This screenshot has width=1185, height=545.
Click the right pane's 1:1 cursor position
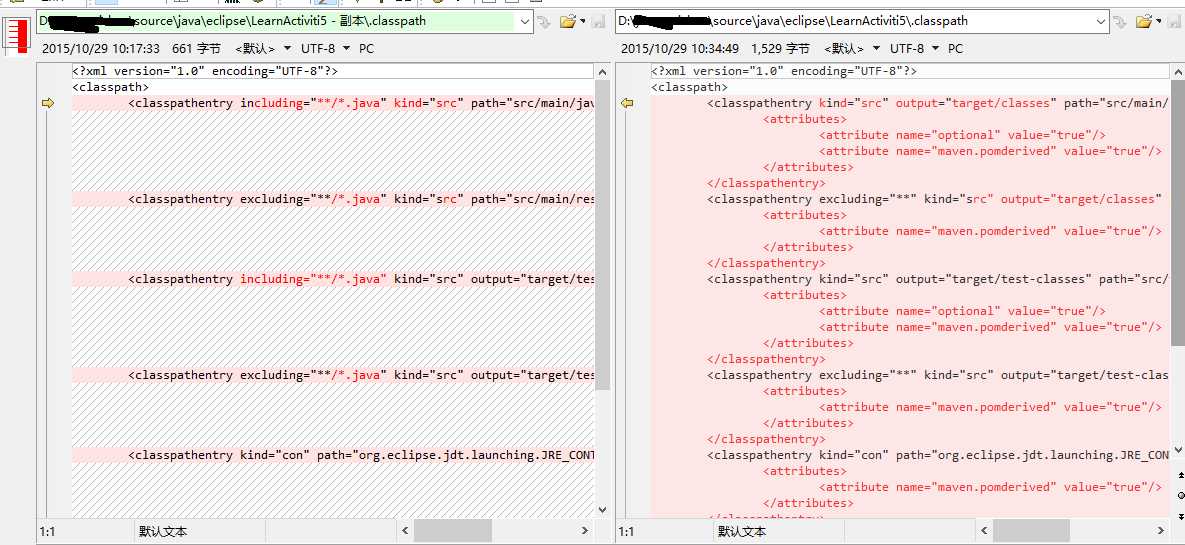coord(626,532)
